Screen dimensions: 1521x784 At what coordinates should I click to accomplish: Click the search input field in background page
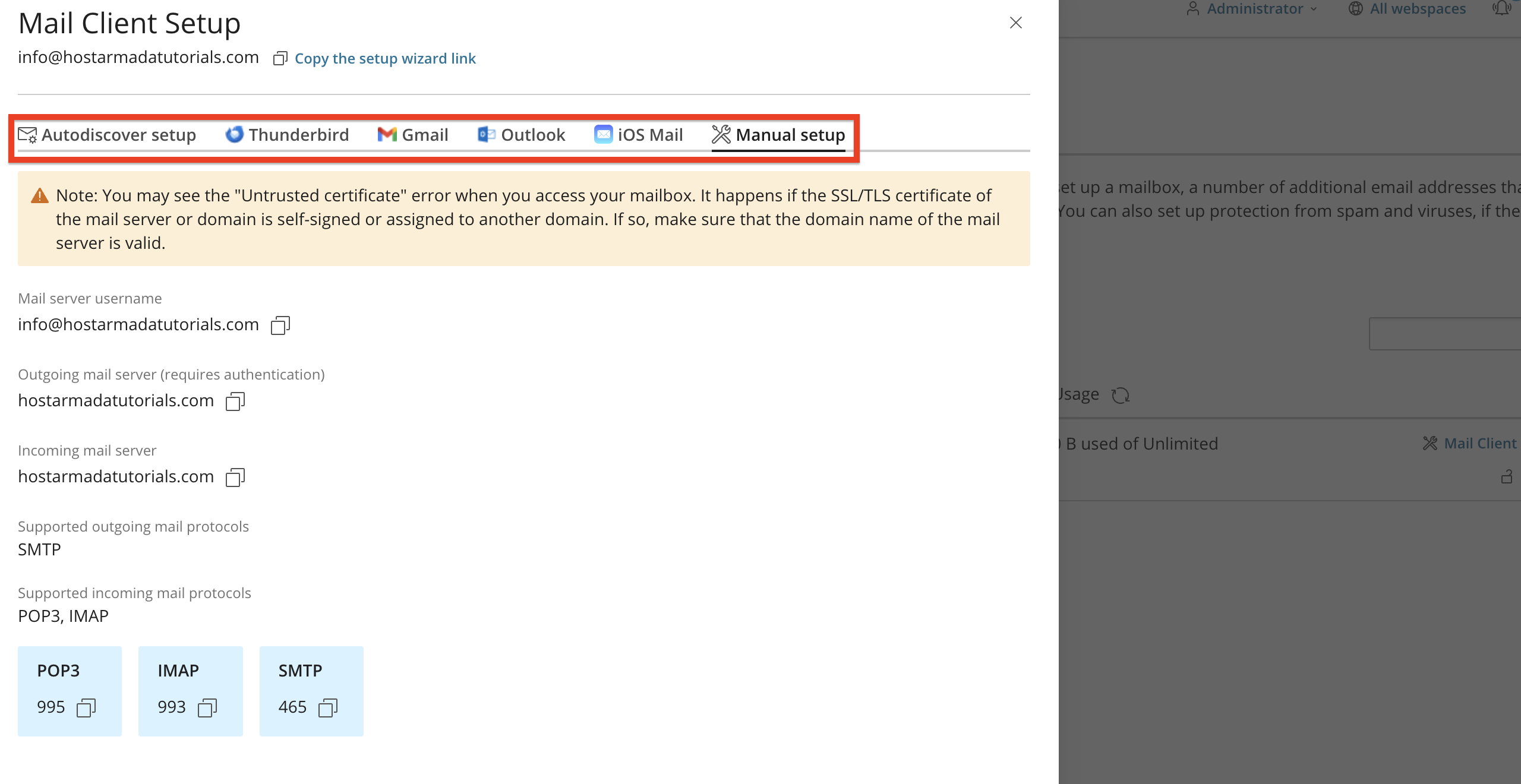coord(1445,334)
